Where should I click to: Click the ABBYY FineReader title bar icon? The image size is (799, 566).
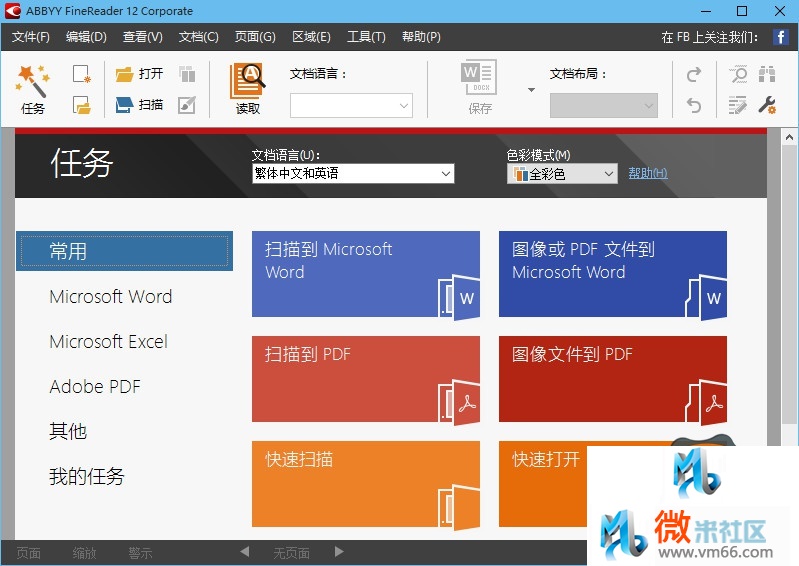[x=12, y=11]
